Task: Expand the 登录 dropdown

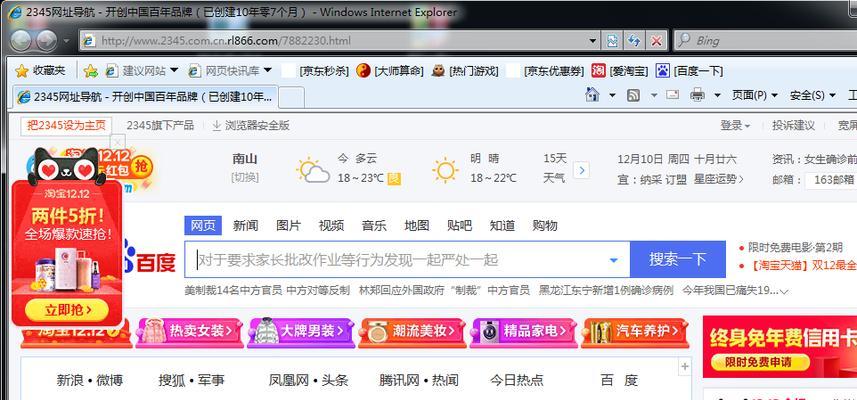Action: [735, 125]
